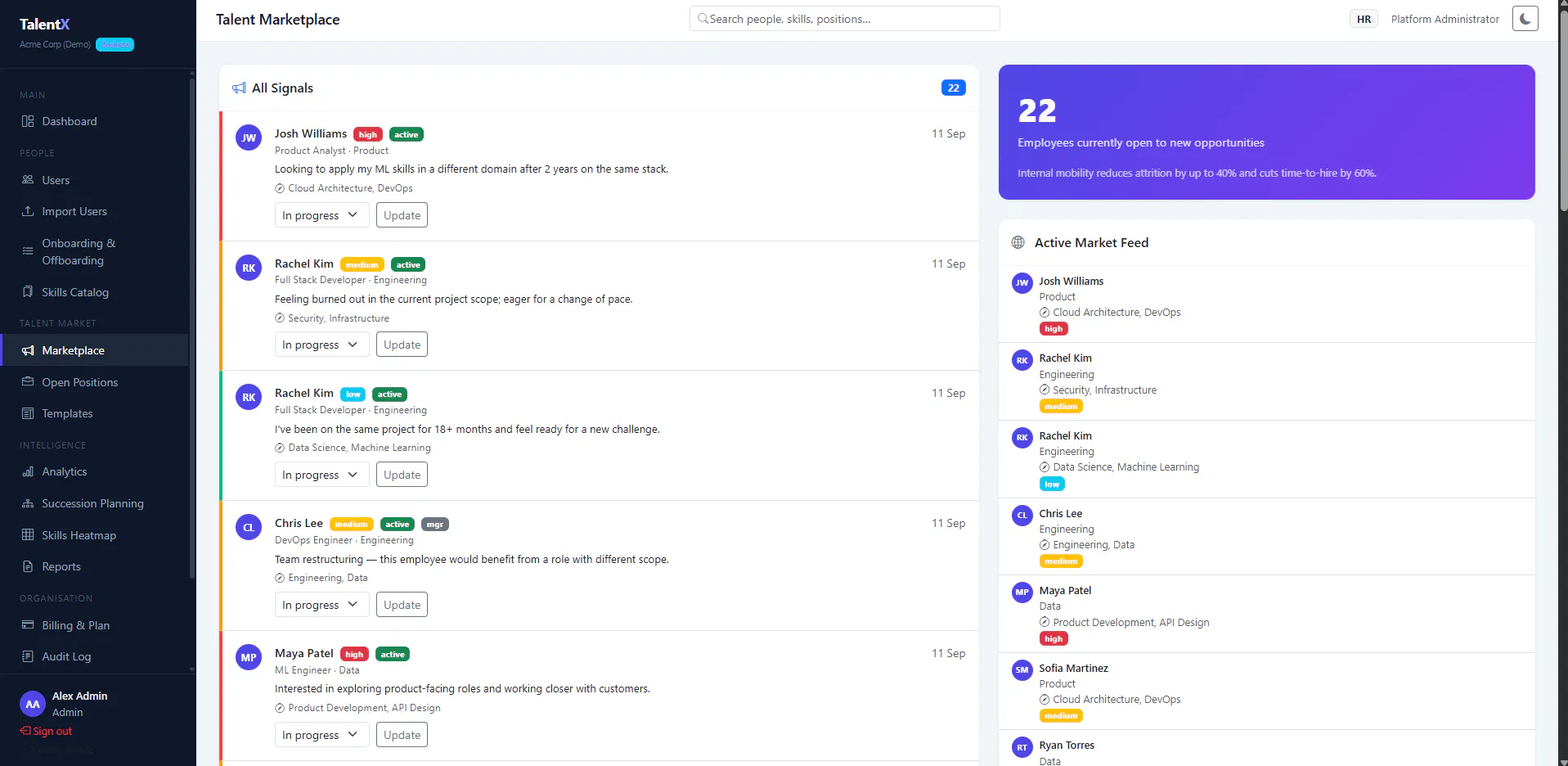Click the Succession Planning hierarchy icon
The width and height of the screenshot is (1568, 766).
pos(28,503)
